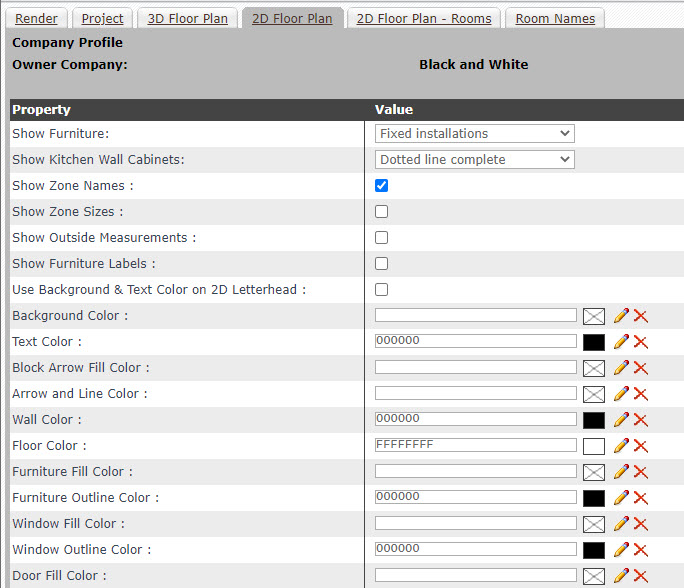Delete Block Arrow Fill Color value
Viewport: 684px width, 588px height.
640,368
